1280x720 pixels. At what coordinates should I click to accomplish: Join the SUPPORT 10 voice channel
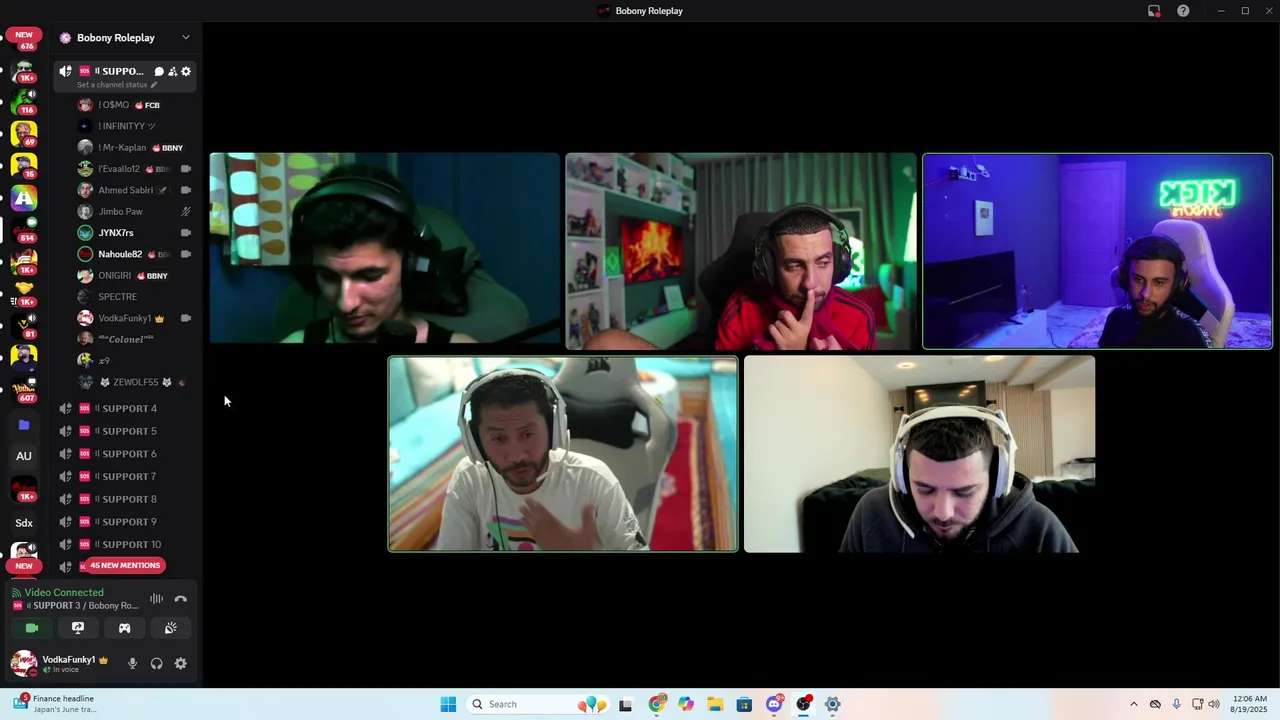click(x=124, y=545)
